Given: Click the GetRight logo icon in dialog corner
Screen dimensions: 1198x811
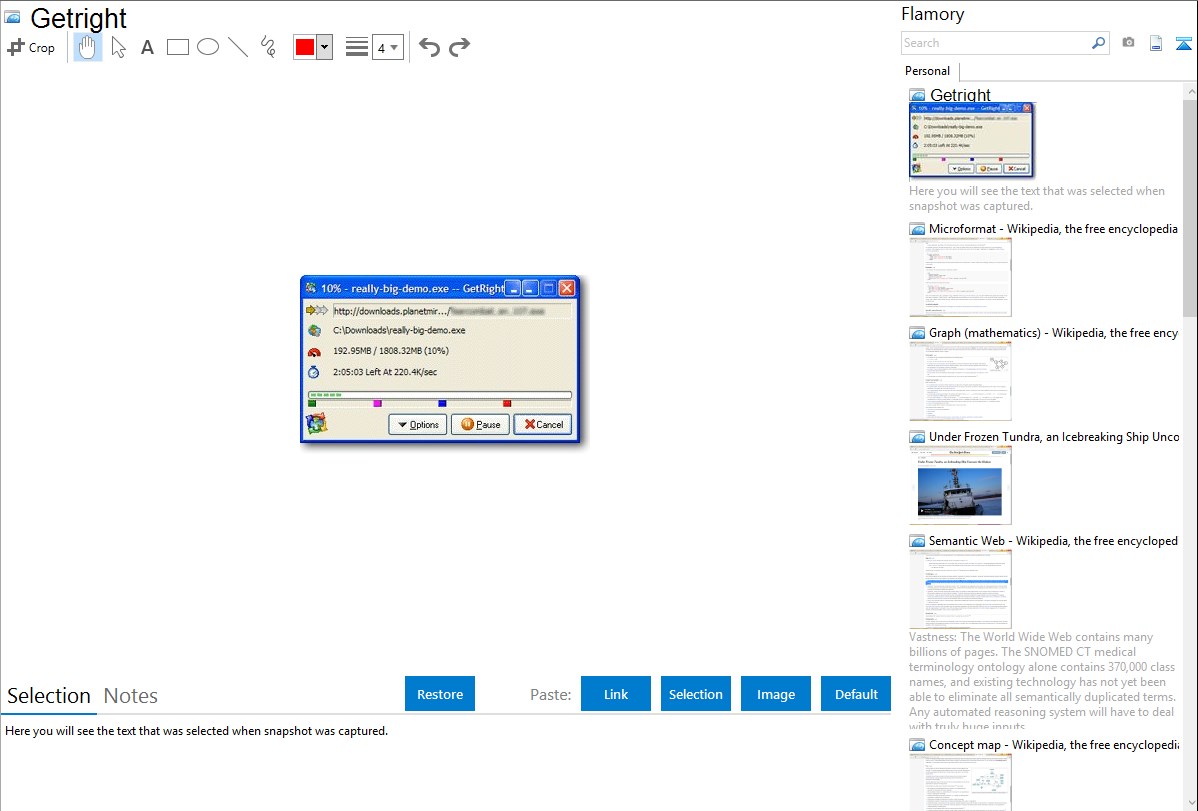Looking at the screenshot, I should click(316, 423).
